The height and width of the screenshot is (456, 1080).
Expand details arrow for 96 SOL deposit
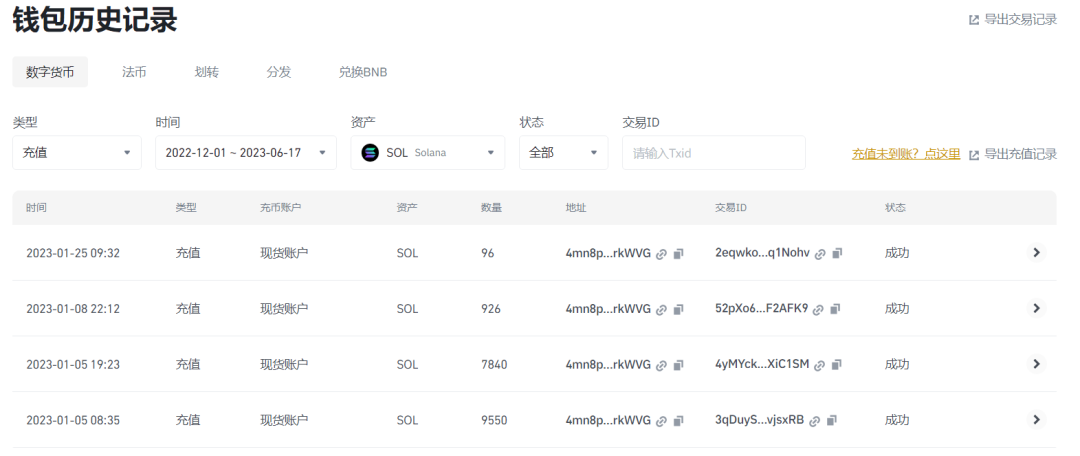click(x=1036, y=253)
